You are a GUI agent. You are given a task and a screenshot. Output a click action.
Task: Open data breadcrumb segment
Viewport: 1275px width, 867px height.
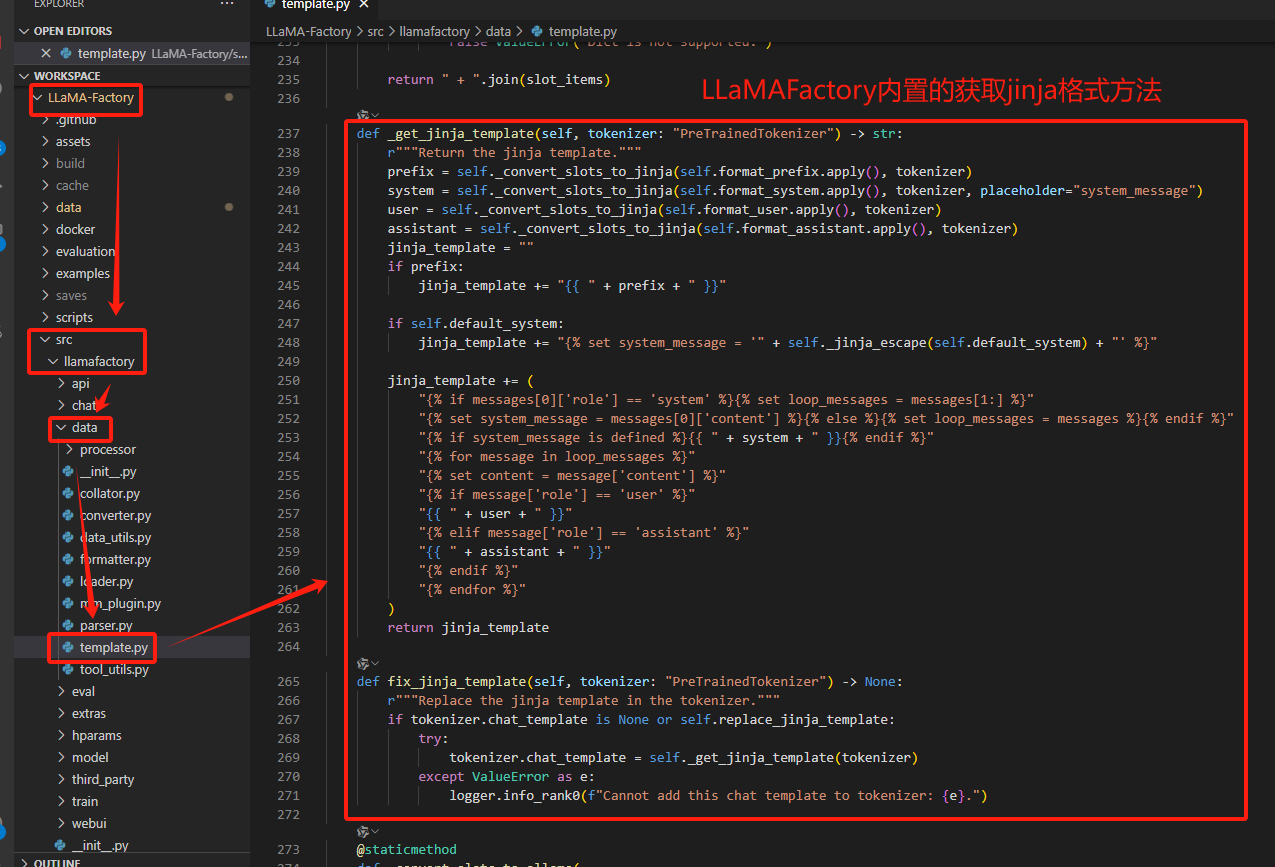coord(498,31)
